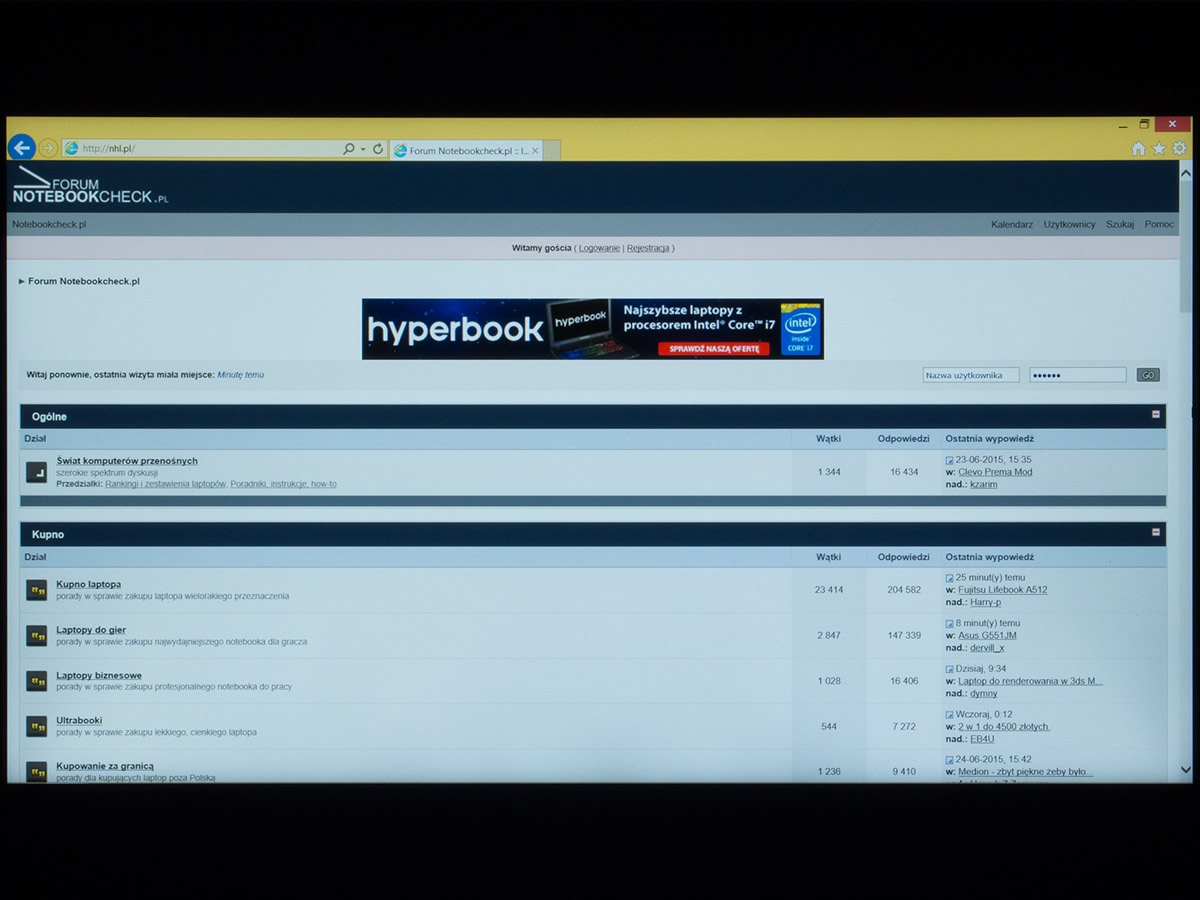Click the Kupno laptopa forum icon
This screenshot has width=1200, height=900.
point(37,590)
